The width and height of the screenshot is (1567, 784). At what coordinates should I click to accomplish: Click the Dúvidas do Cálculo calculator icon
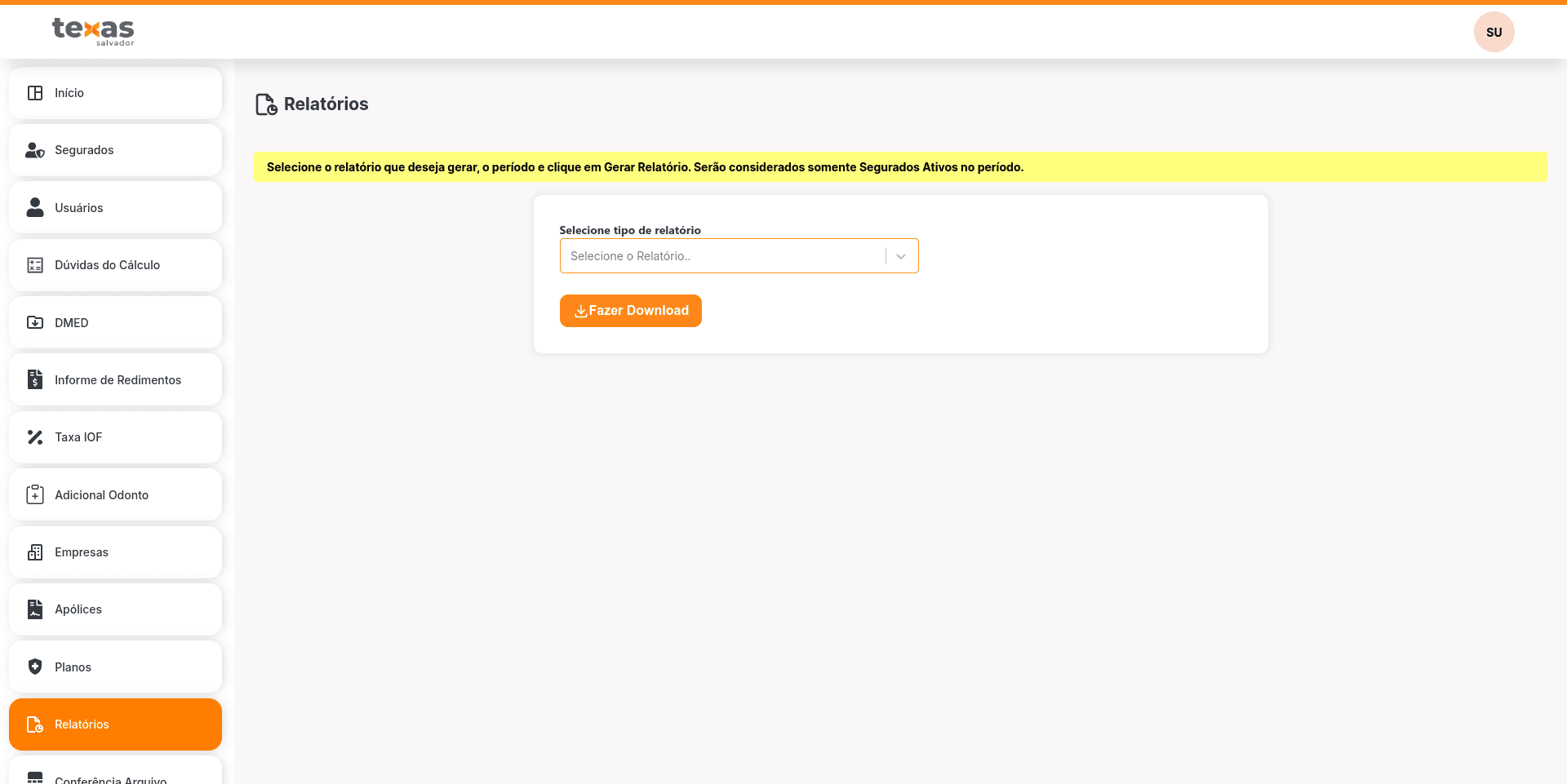coord(35,265)
